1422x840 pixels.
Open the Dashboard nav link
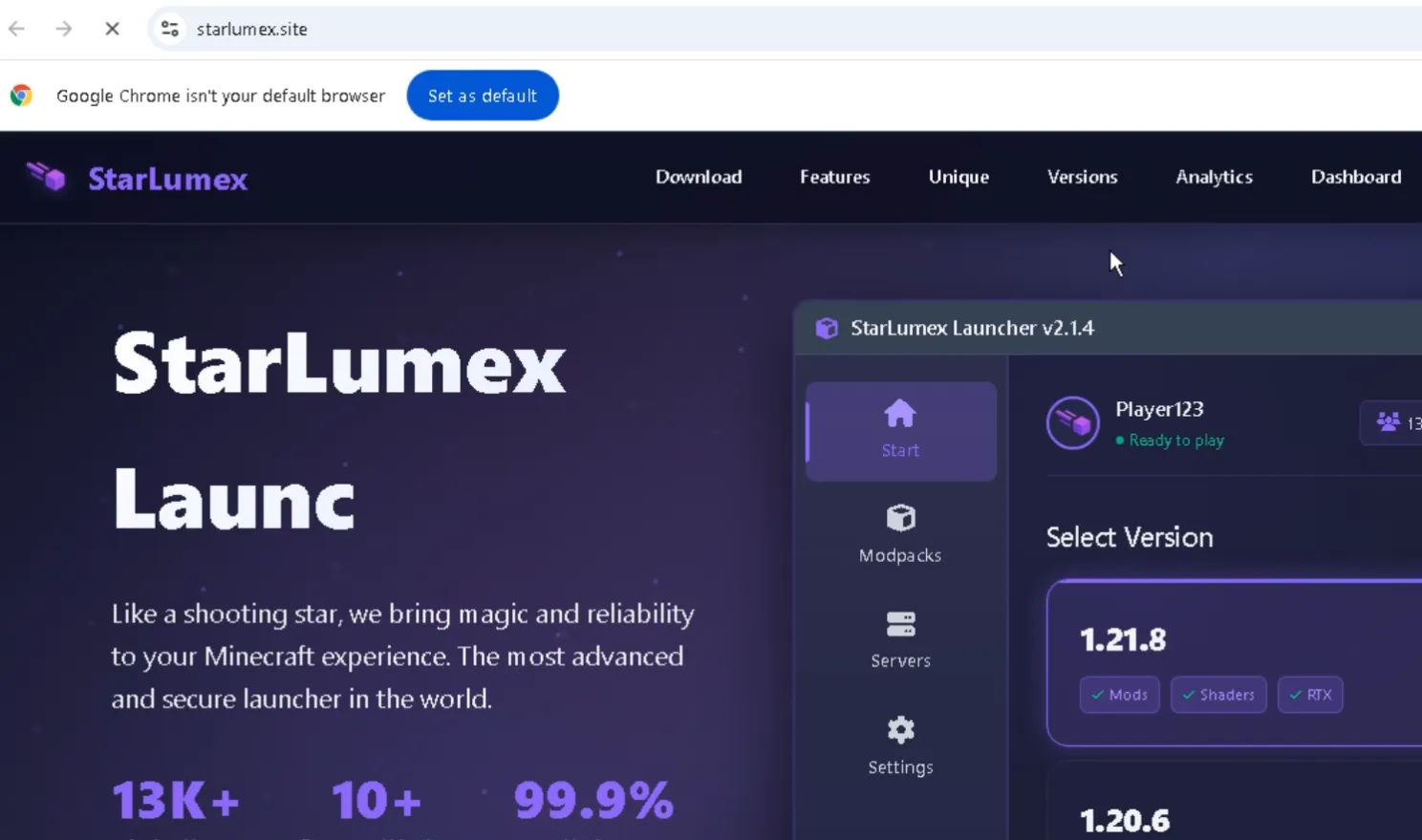point(1355,177)
